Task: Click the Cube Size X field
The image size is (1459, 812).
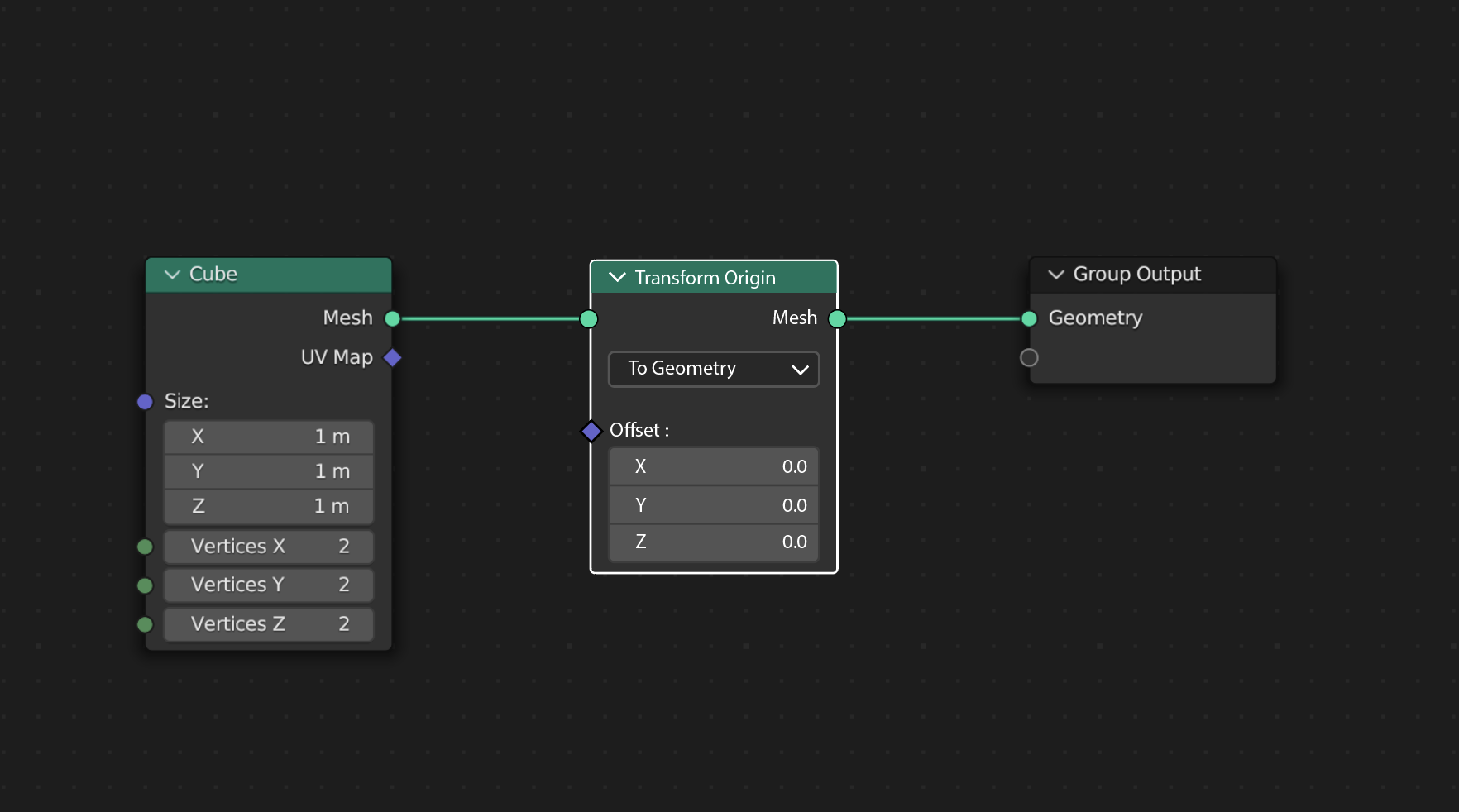Action: [x=269, y=437]
